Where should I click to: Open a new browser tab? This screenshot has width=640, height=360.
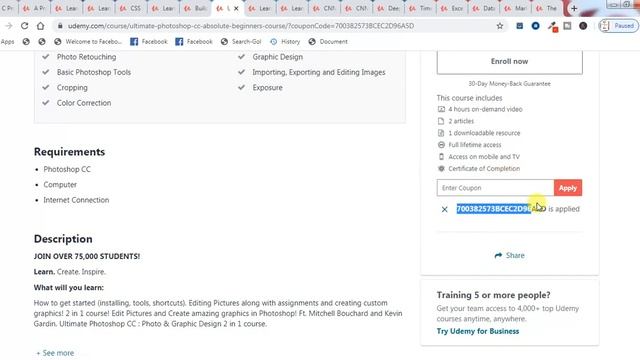point(574,8)
